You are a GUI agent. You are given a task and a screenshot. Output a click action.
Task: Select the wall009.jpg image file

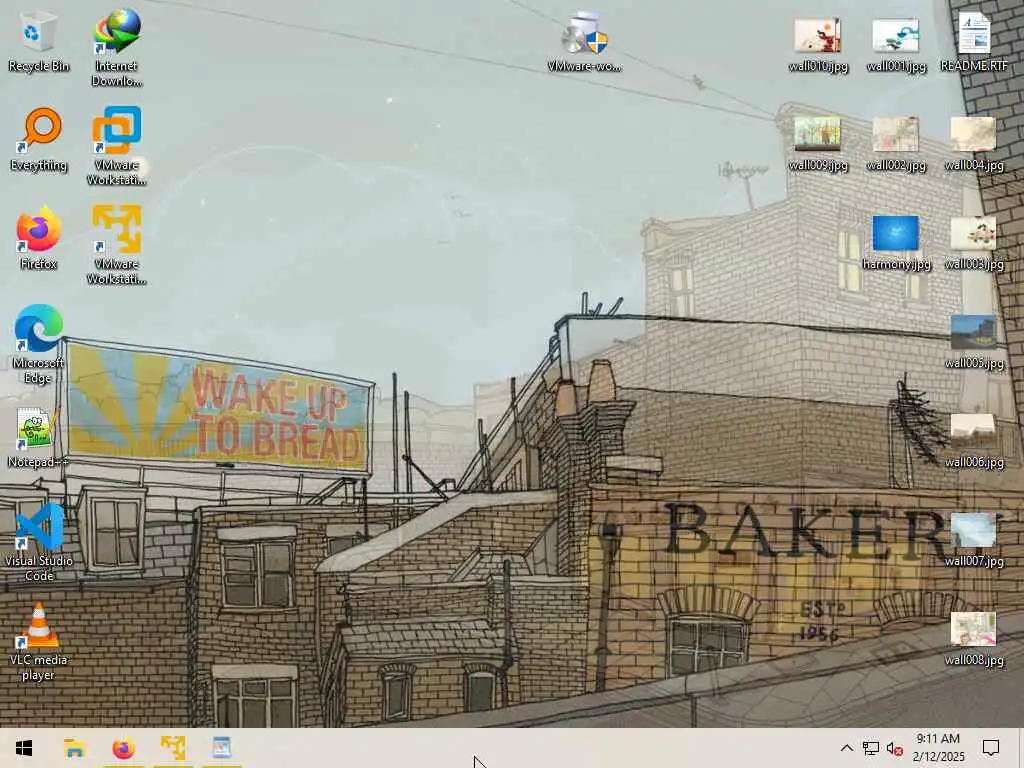(x=818, y=144)
